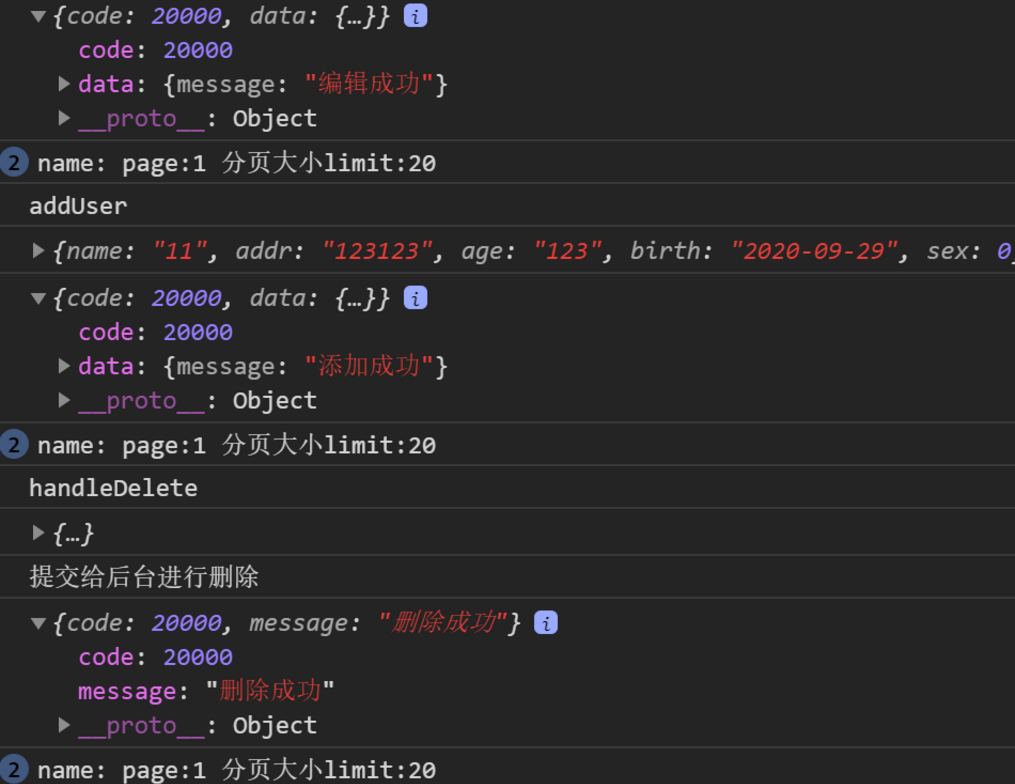Screen dimensions: 1015x784
Task: Click the info icon on object above 编辑成功 row
Action: [x=416, y=16]
